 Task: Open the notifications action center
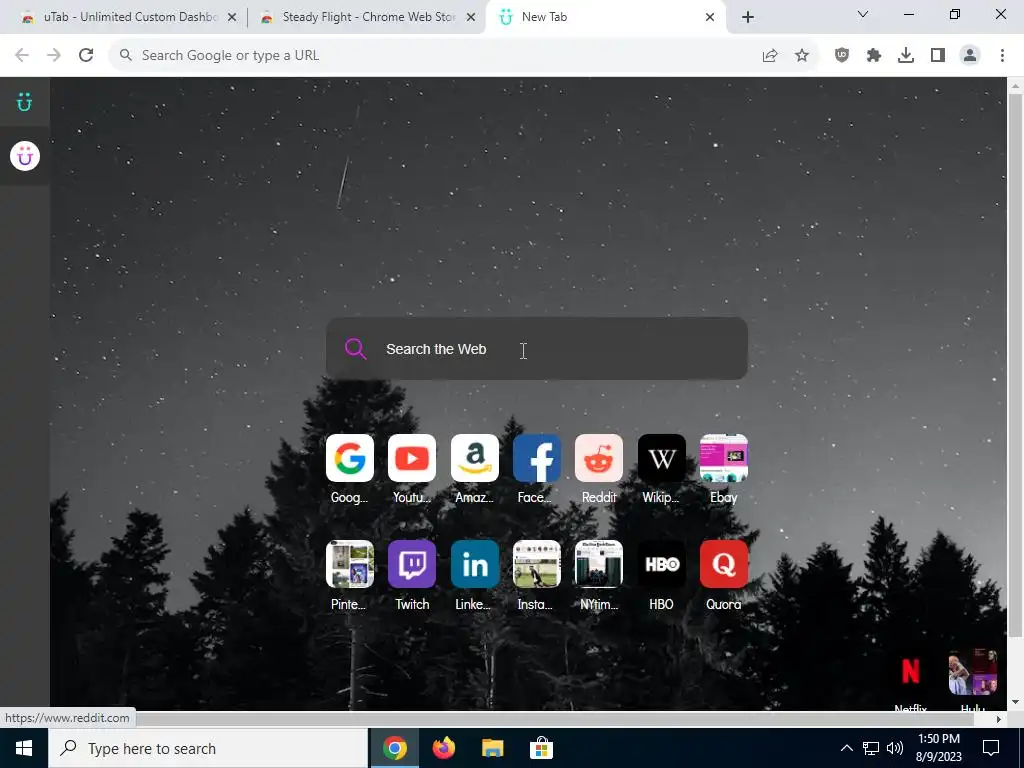point(991,748)
